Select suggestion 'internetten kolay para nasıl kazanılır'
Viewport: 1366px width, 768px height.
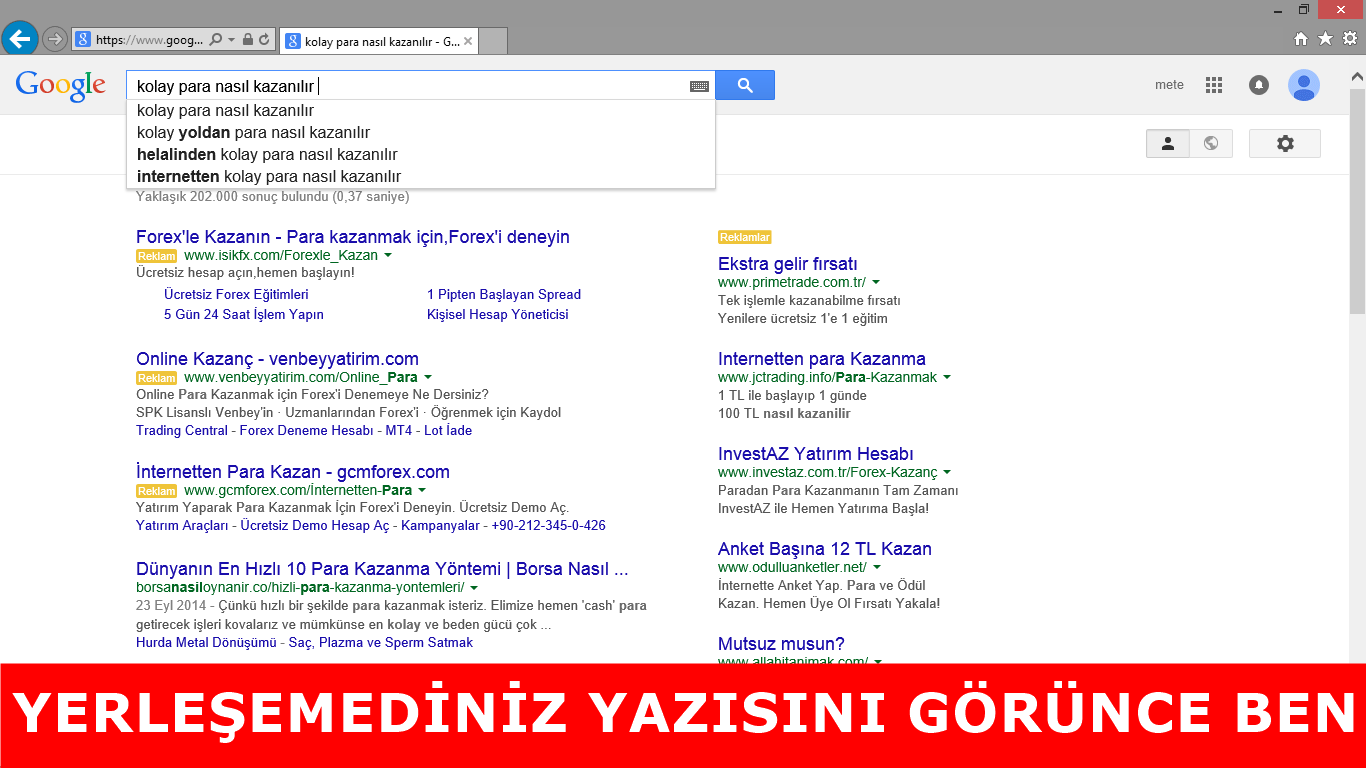tap(421, 177)
